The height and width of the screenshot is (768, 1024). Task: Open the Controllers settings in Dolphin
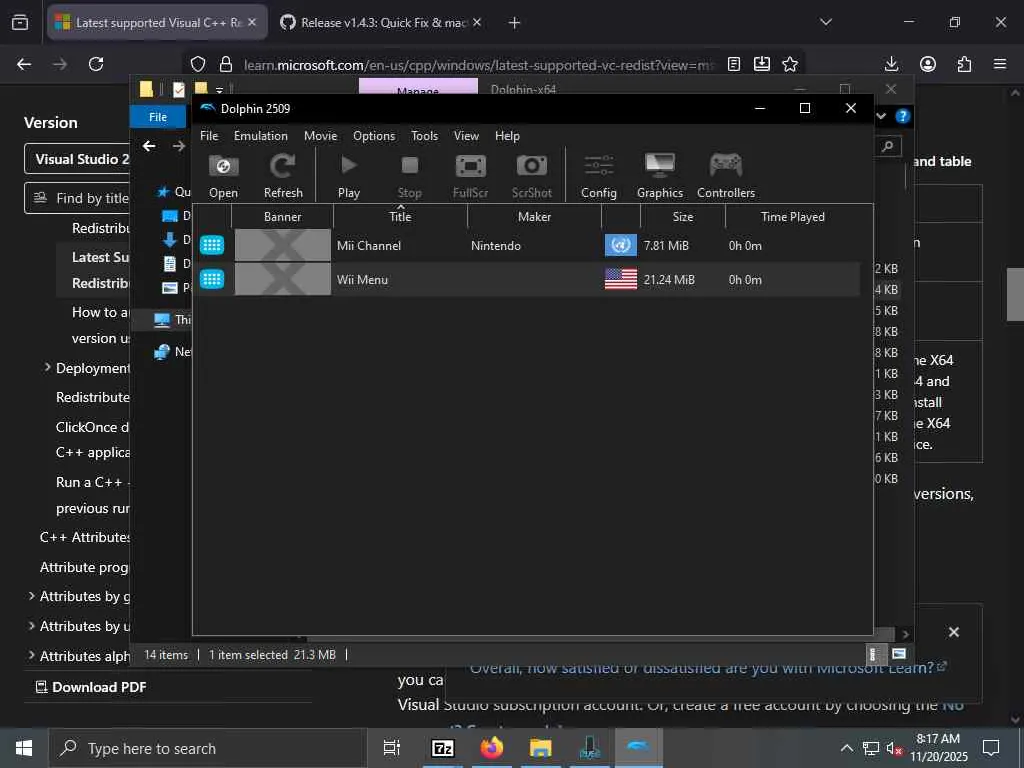[x=726, y=174]
